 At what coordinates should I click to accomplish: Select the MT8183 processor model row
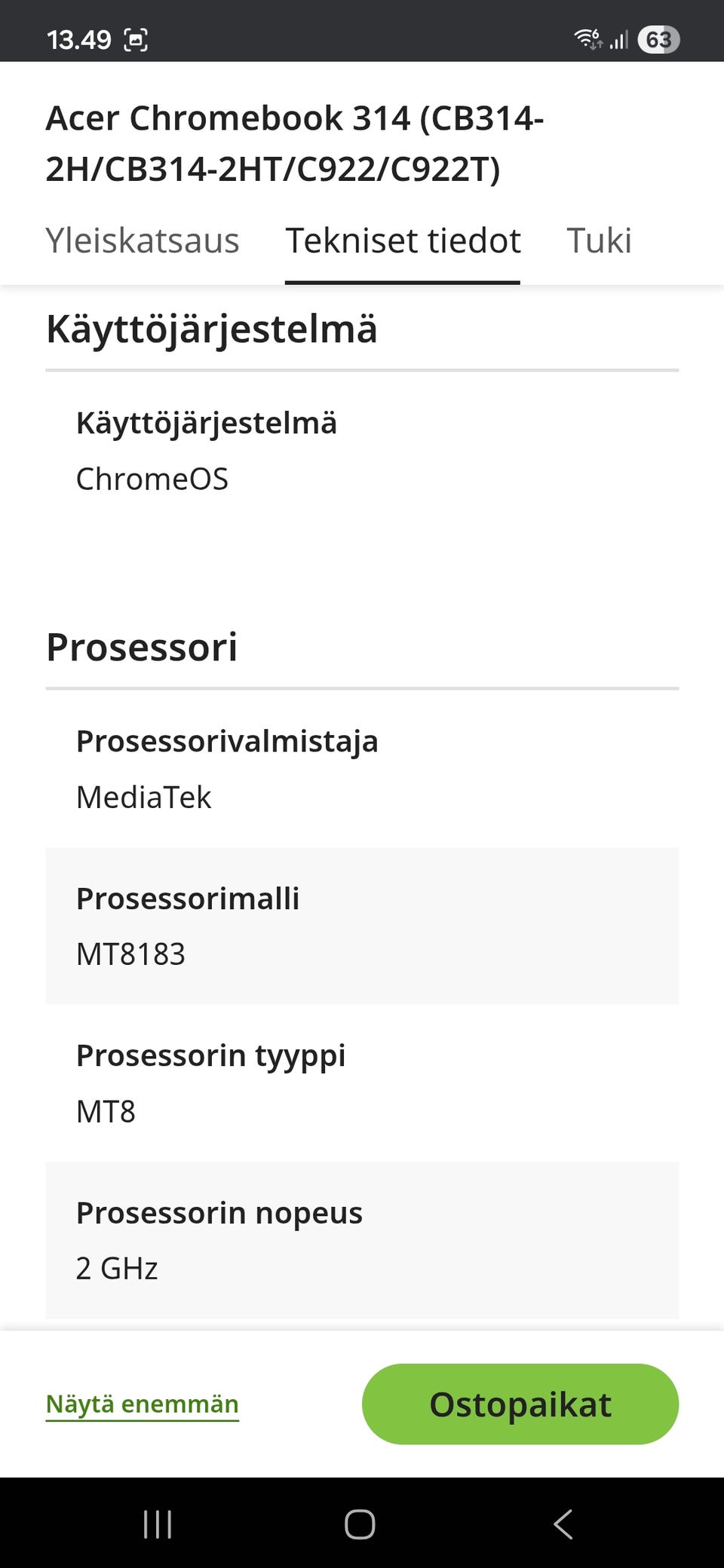point(362,926)
